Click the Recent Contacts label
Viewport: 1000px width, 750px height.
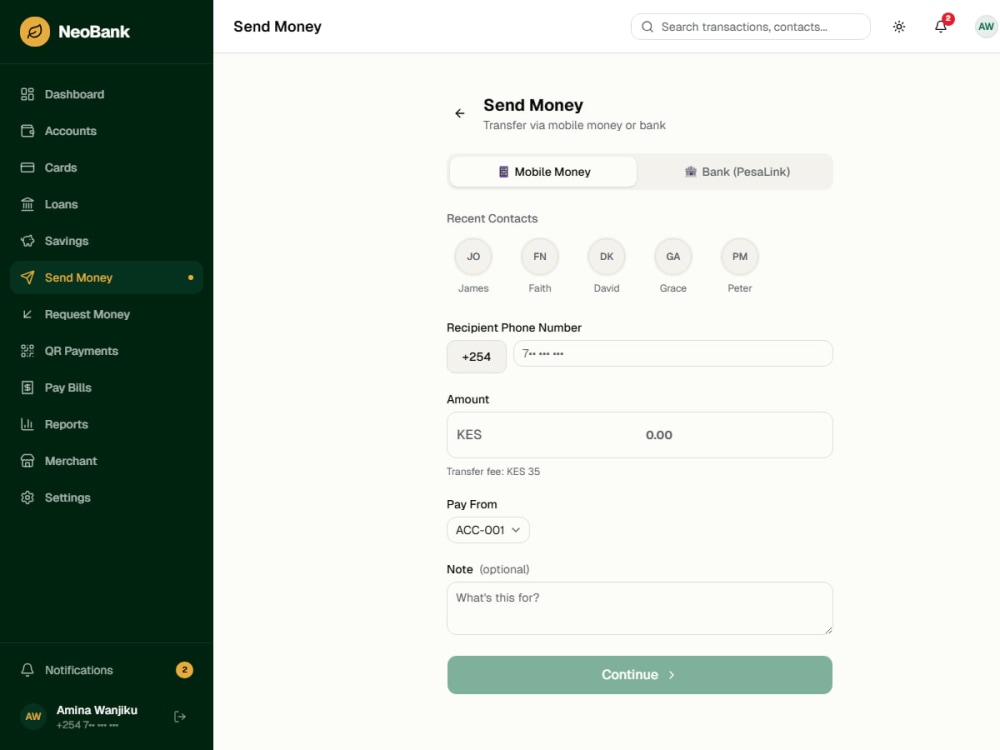pyautogui.click(x=492, y=218)
